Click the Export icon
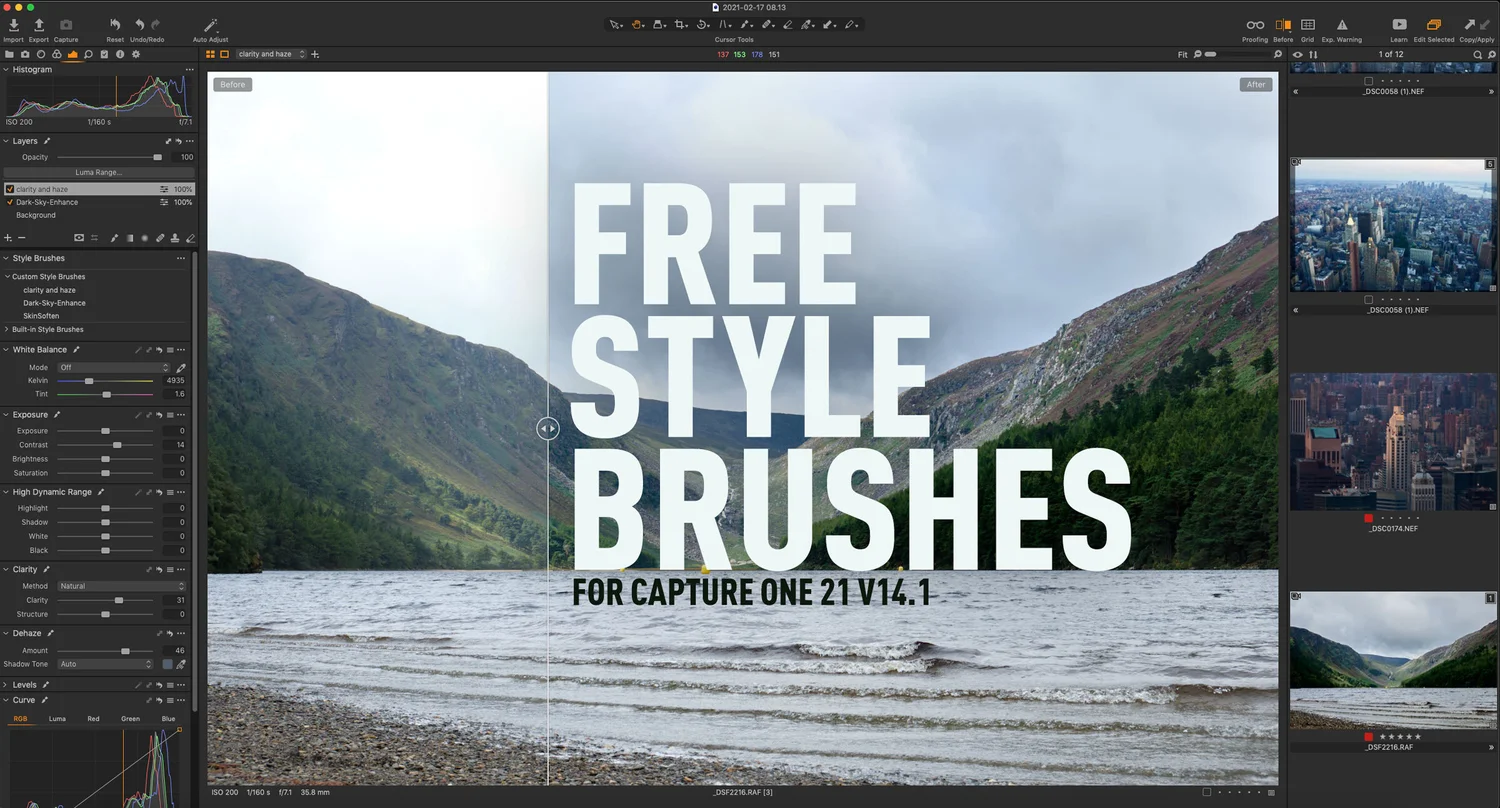 click(x=39, y=25)
